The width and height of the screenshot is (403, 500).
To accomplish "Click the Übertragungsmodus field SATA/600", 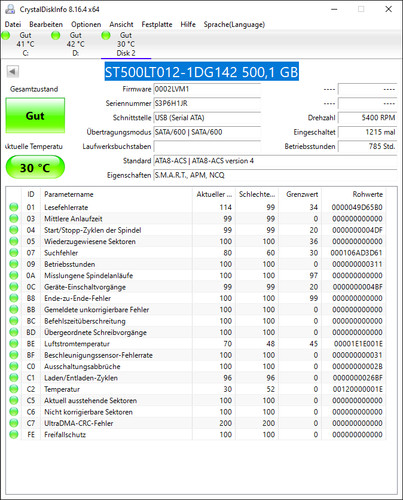I will point(207,132).
